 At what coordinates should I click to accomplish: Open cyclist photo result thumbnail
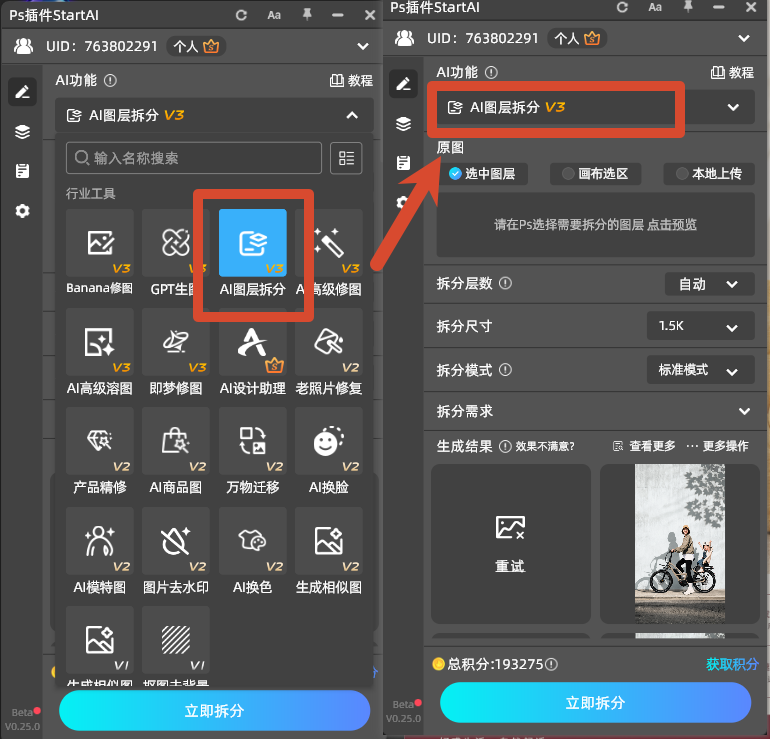pos(680,544)
